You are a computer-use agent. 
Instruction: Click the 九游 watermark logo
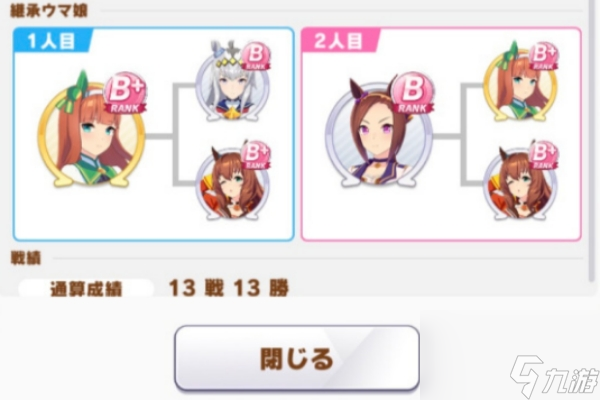click(x=554, y=376)
